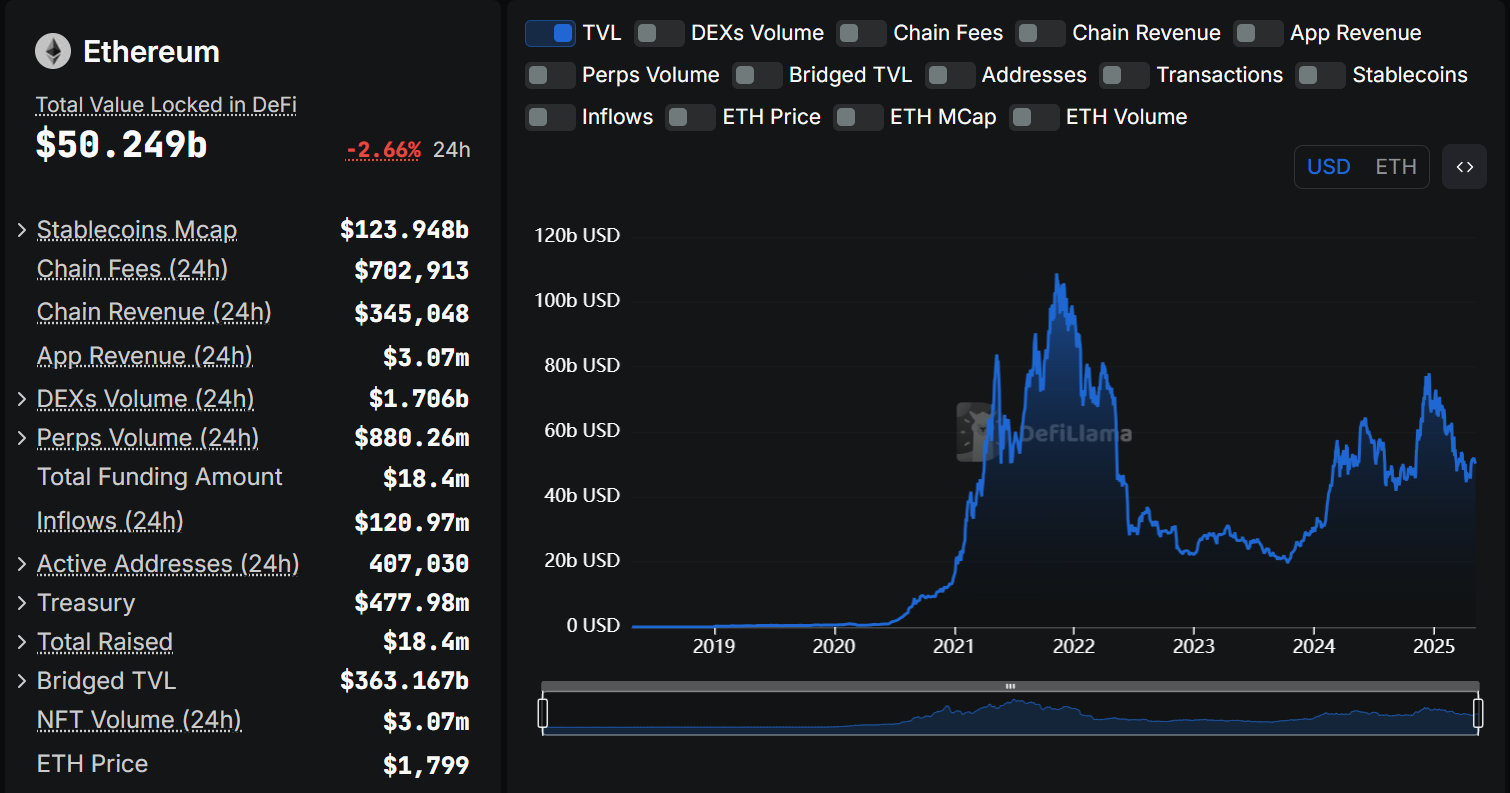Turn on the ETH Price toggle
The image size is (1510, 793).
tap(691, 117)
